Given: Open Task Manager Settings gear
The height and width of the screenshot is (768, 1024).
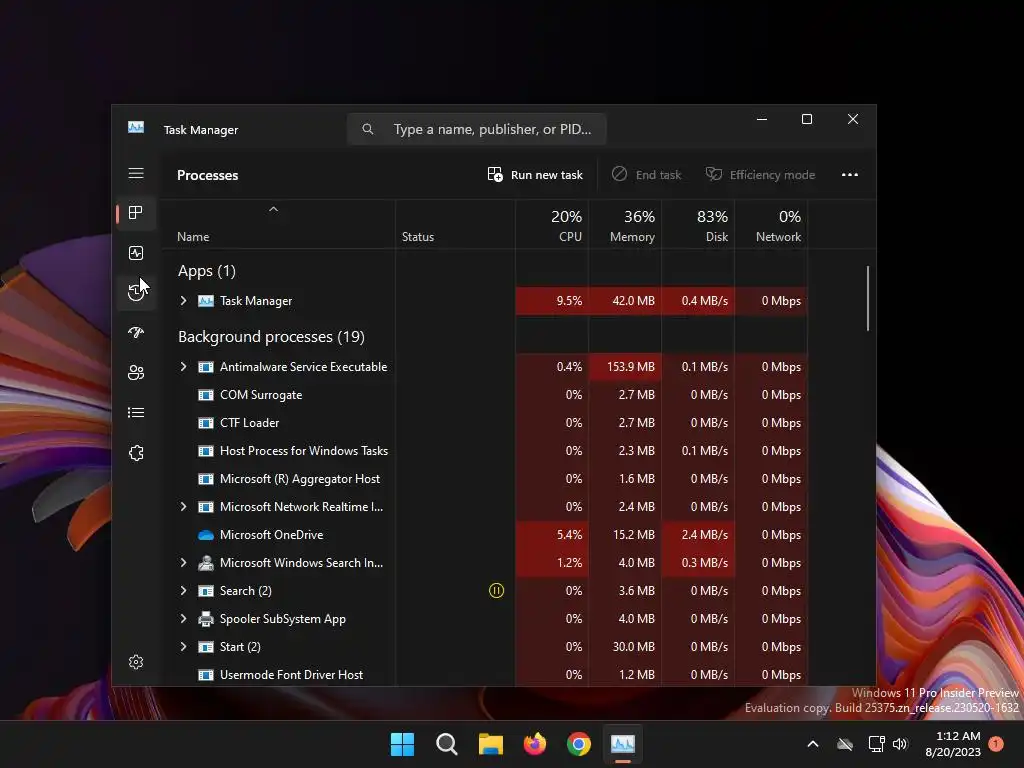Looking at the screenshot, I should 136,662.
